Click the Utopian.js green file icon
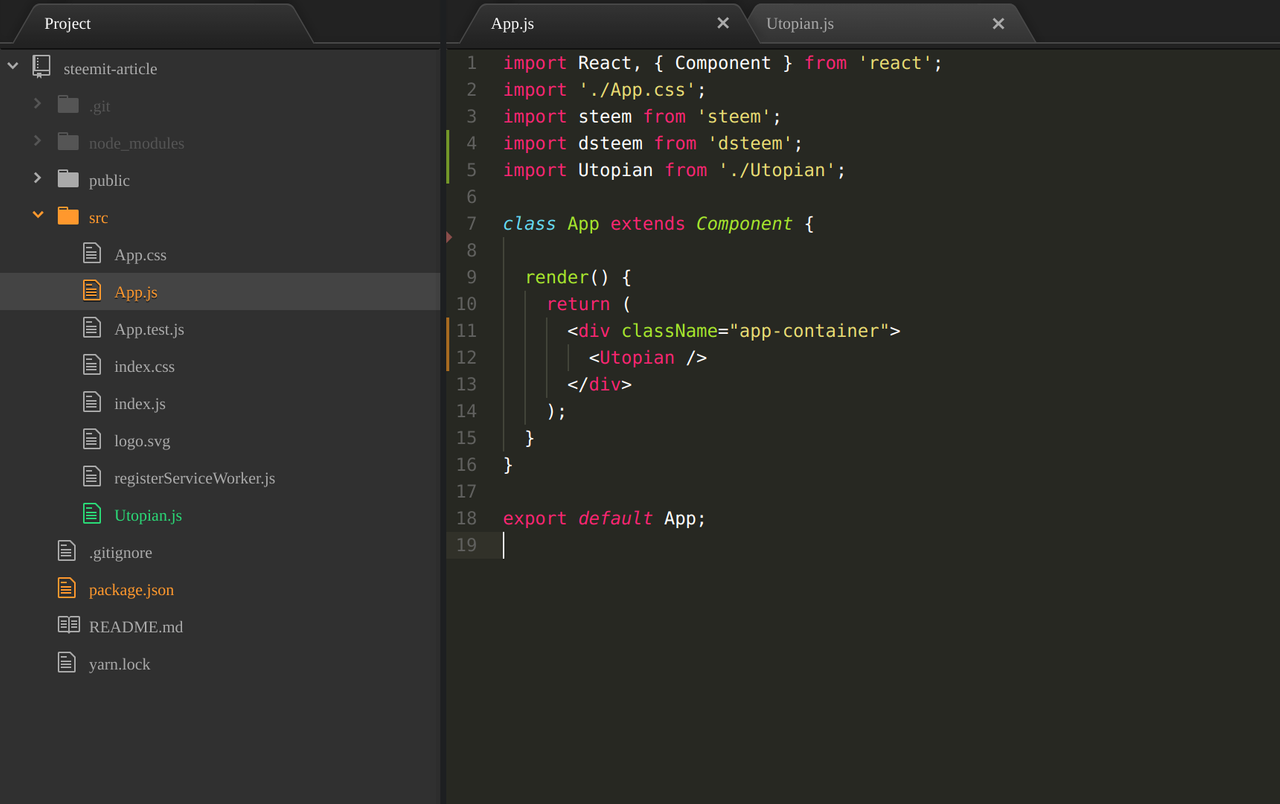1280x804 pixels. 92,514
